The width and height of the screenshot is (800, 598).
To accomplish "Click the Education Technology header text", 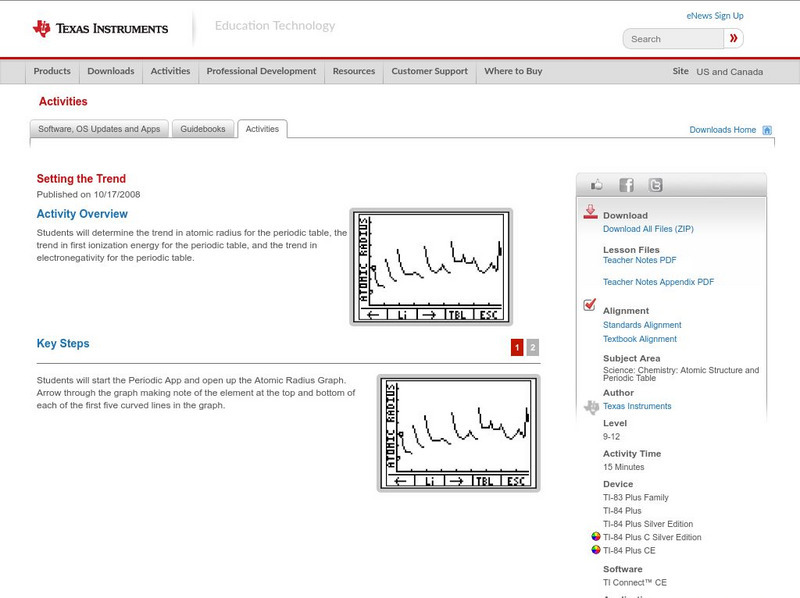I will tap(274, 26).
